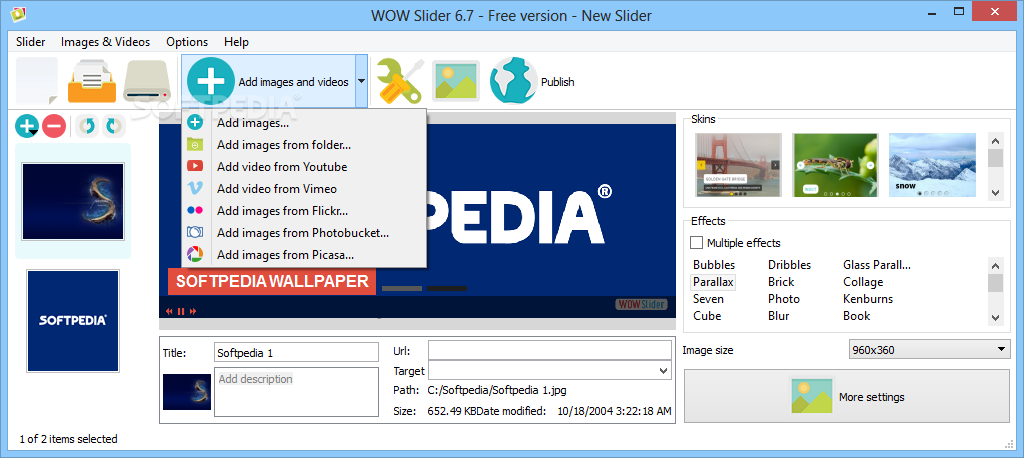Select the Dribbles effect
The image size is (1024, 458).
[x=790, y=265]
